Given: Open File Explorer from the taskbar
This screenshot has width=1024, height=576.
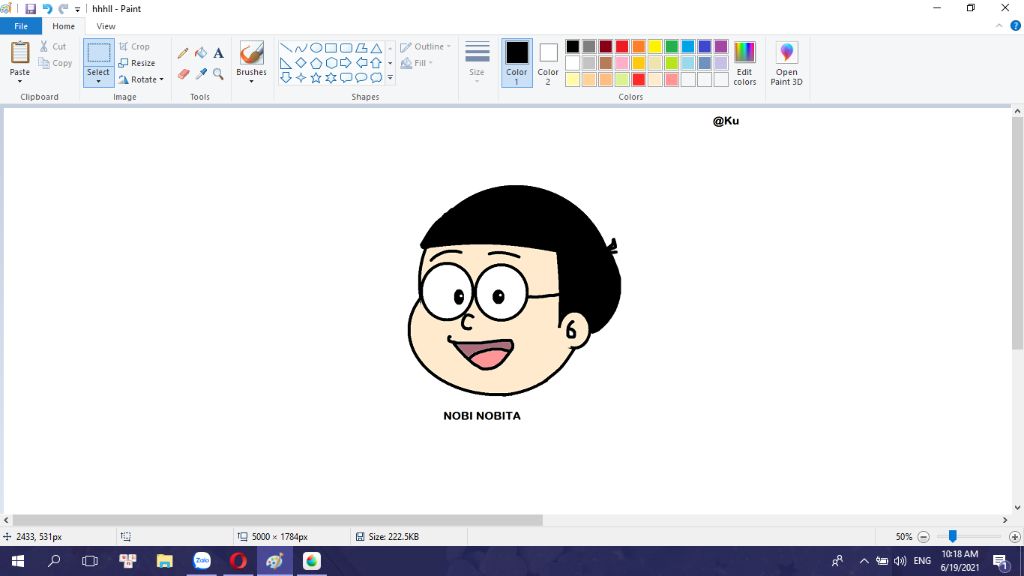Looking at the screenshot, I should [165, 561].
